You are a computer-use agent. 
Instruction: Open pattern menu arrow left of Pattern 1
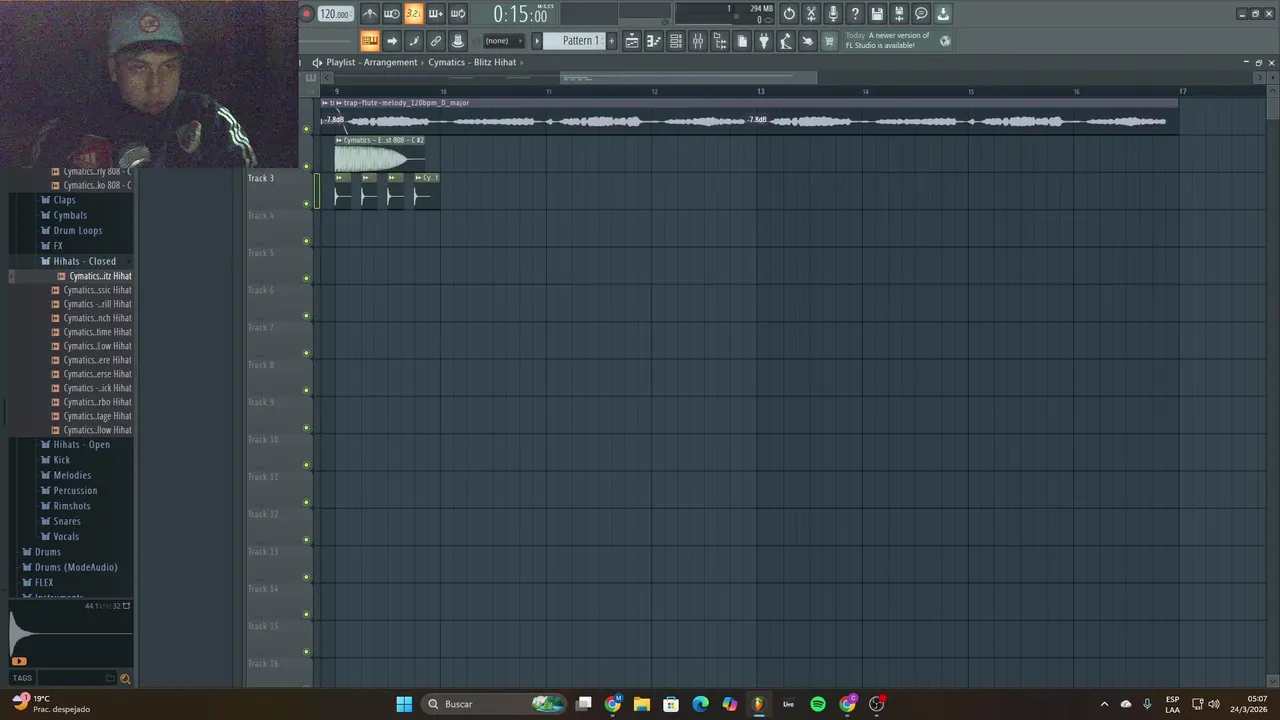point(536,41)
